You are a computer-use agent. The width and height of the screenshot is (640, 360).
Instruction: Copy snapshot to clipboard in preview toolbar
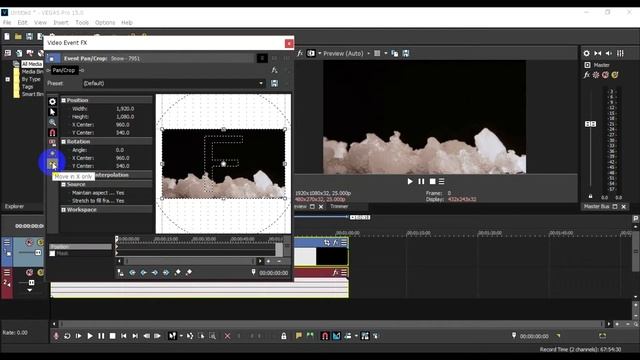pos(395,53)
